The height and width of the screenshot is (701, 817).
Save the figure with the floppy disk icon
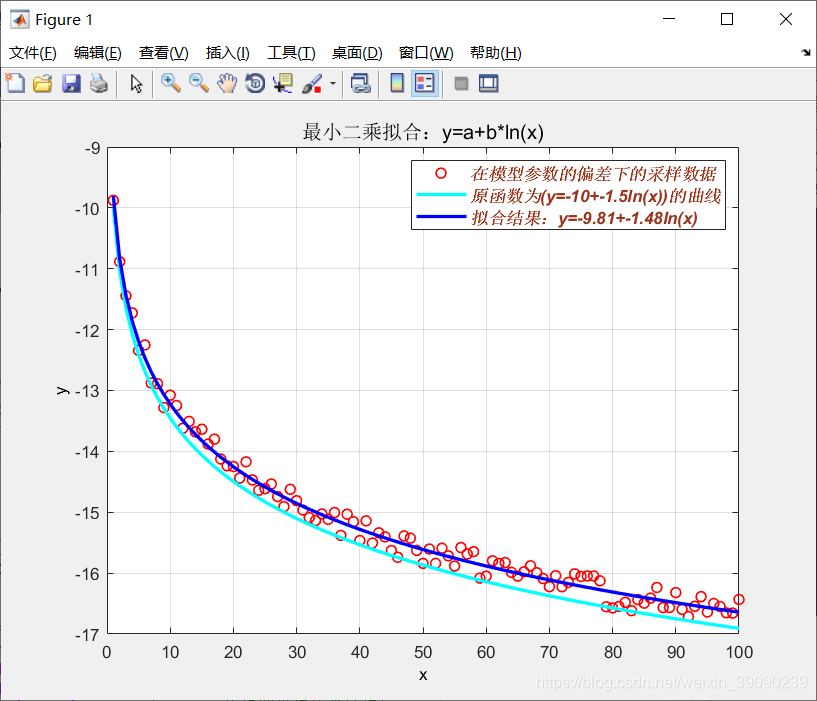[x=71, y=83]
